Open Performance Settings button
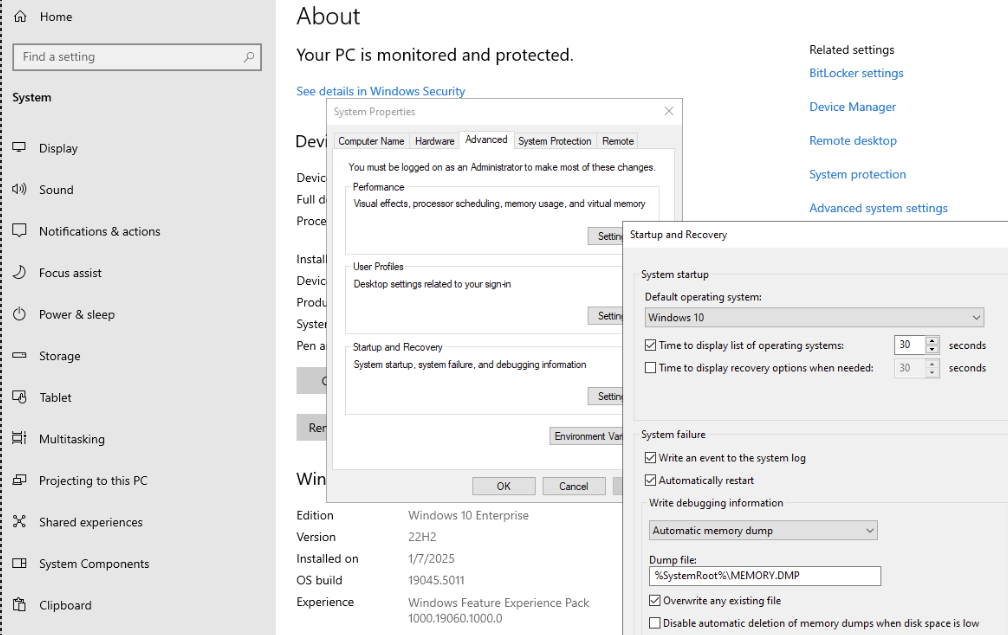Viewport: 1008px width, 635px height. [606, 236]
